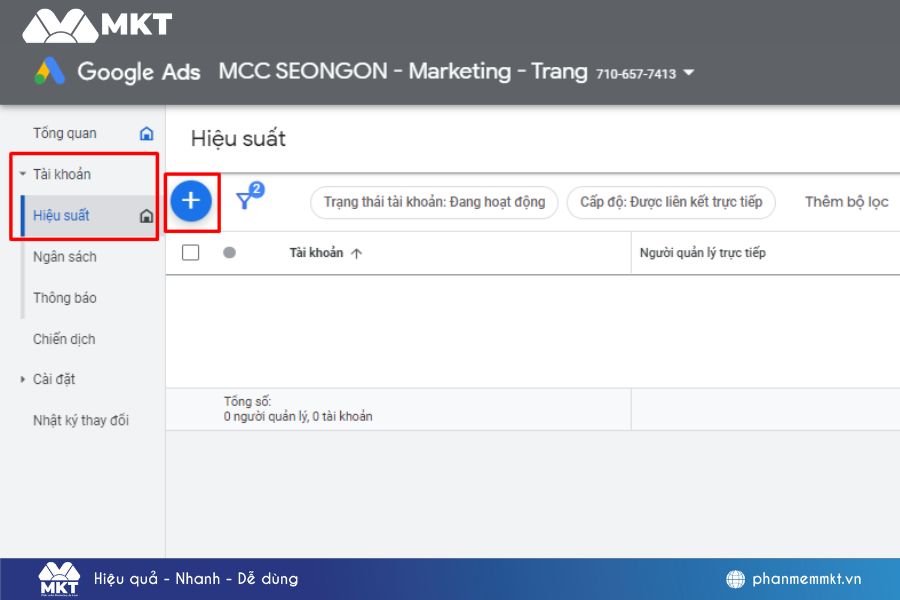Toggle the select-all checkbox in table header
The image size is (900, 600).
pyautogui.click(x=190, y=253)
